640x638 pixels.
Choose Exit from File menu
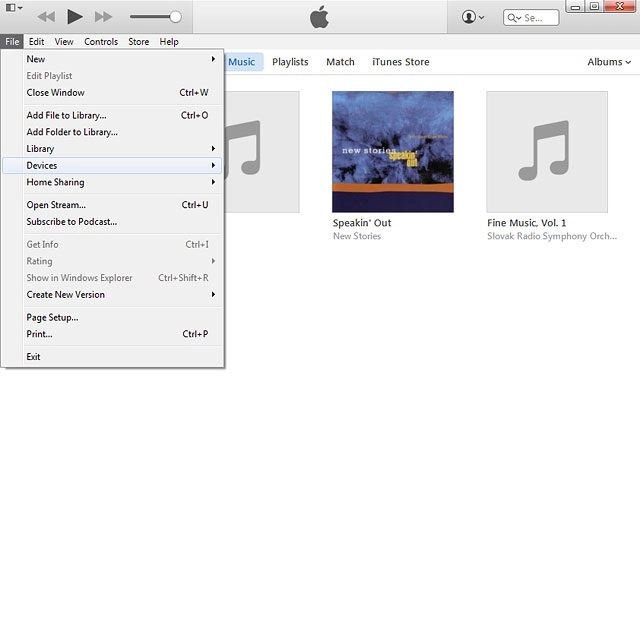tap(112, 357)
